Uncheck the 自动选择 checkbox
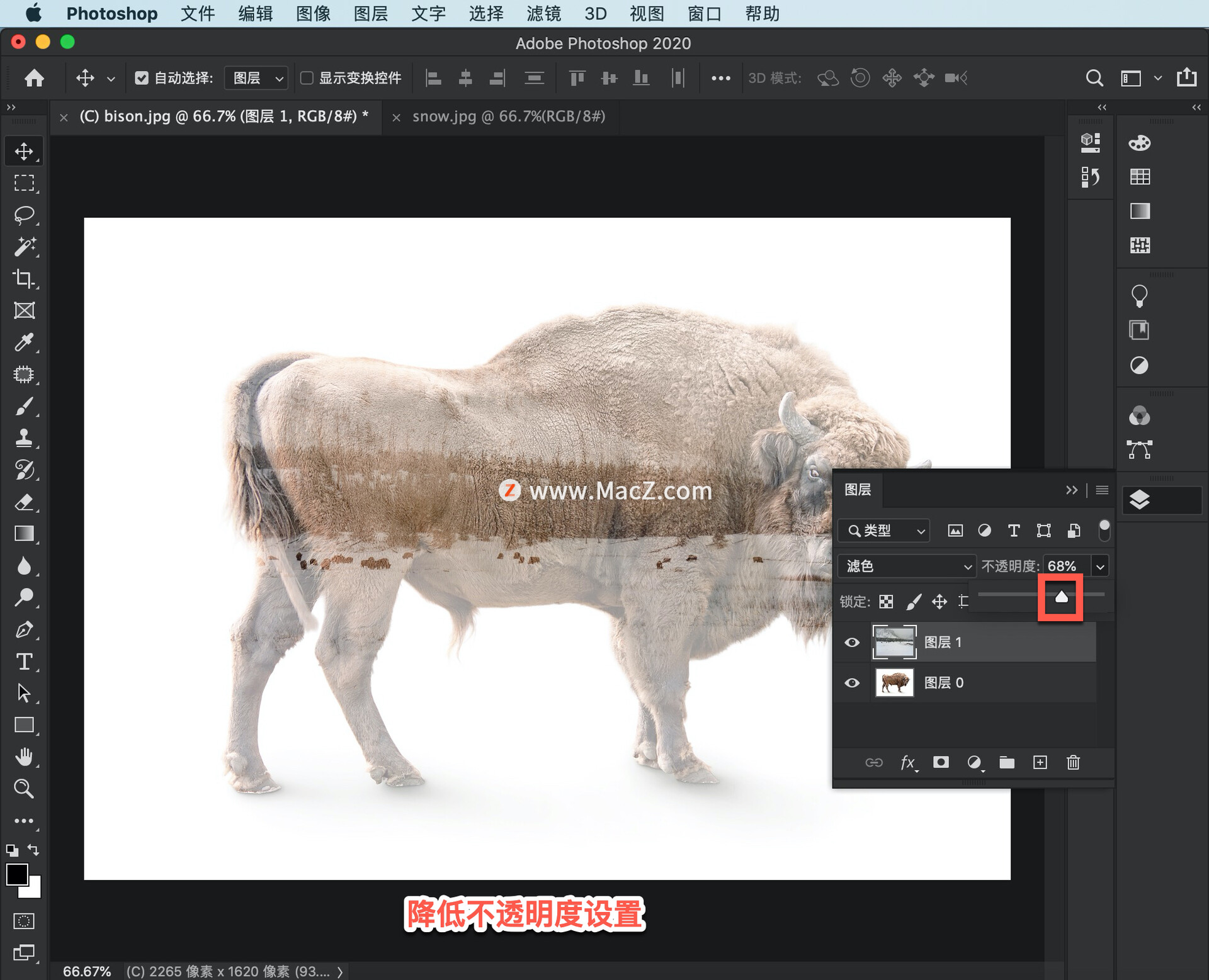The height and width of the screenshot is (980, 1209). (x=142, y=77)
